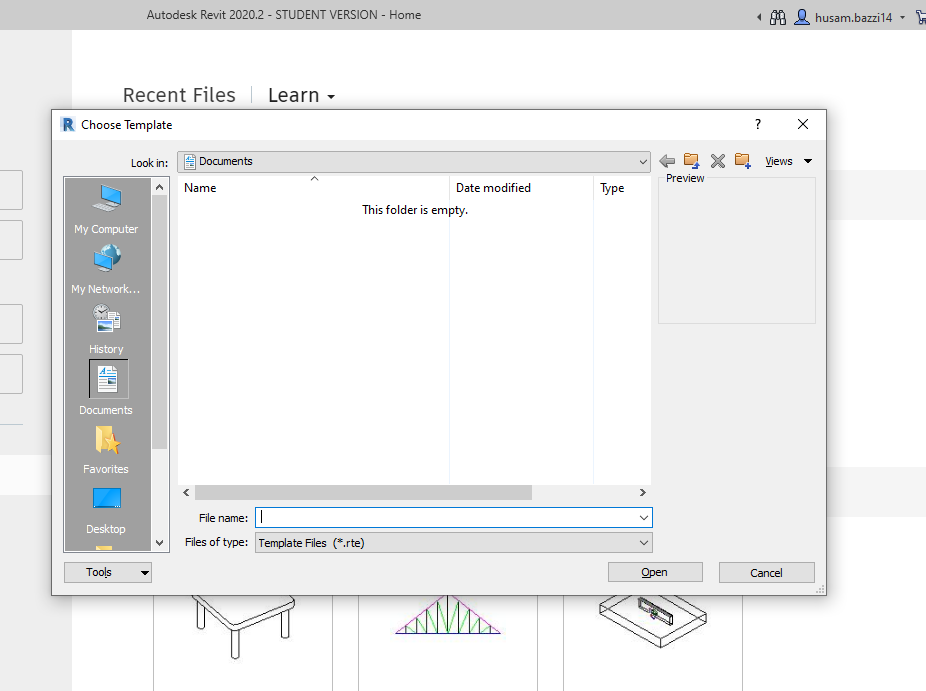The image size is (926, 691).
Task: Close the Choose Template dialog
Action: [x=803, y=124]
